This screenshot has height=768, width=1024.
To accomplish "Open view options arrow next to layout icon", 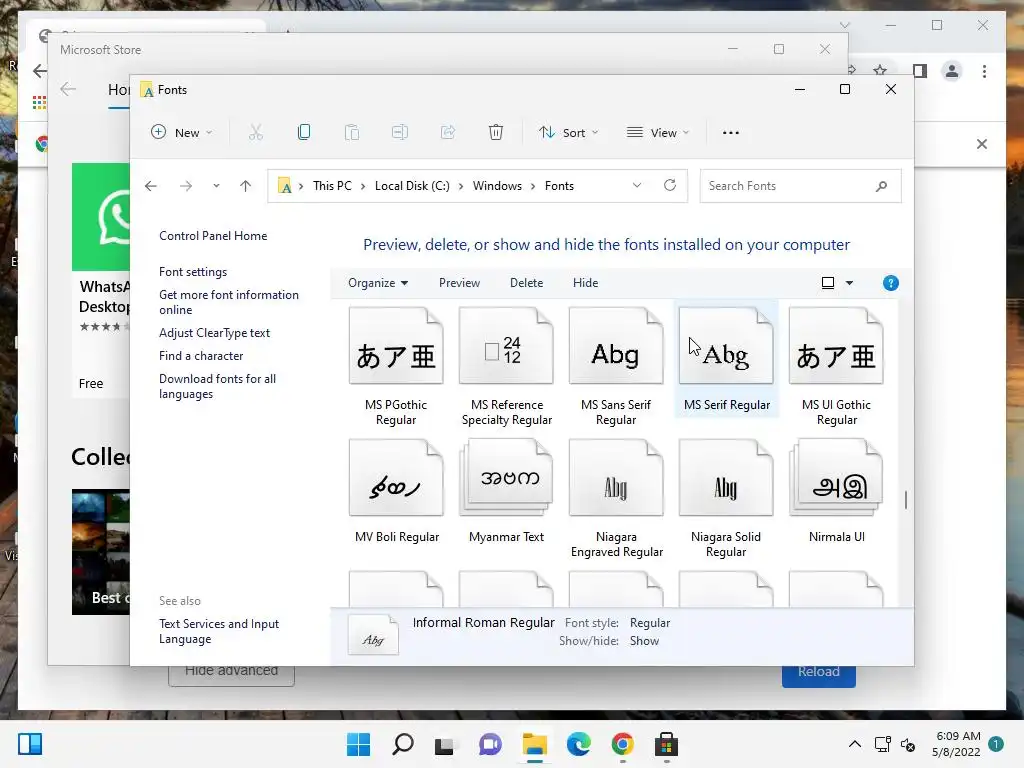I will (x=849, y=283).
